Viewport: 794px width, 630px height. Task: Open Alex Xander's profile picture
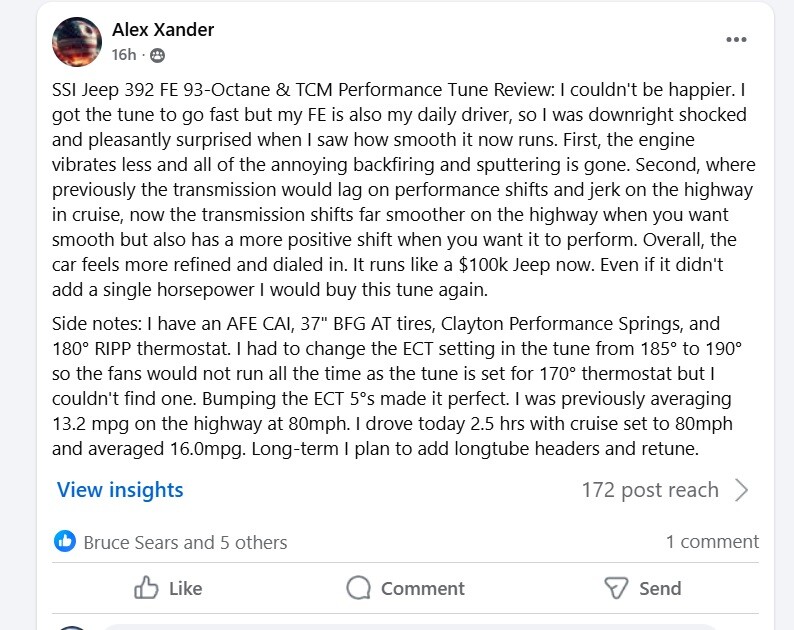coord(77,42)
